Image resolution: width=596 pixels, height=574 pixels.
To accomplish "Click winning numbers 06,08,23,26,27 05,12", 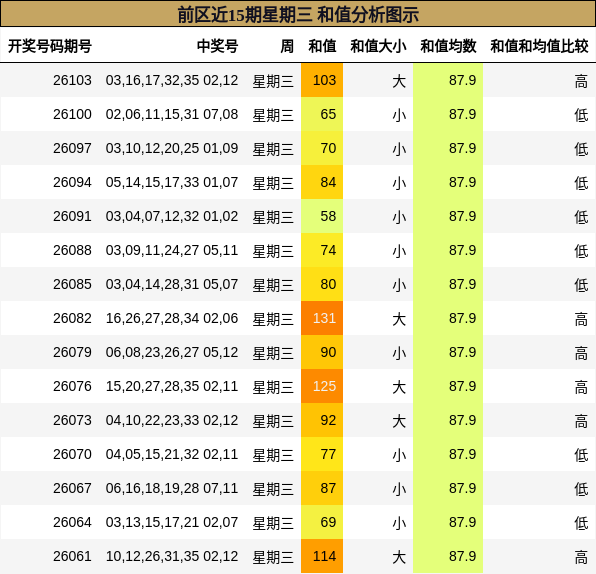I will pos(172,352).
